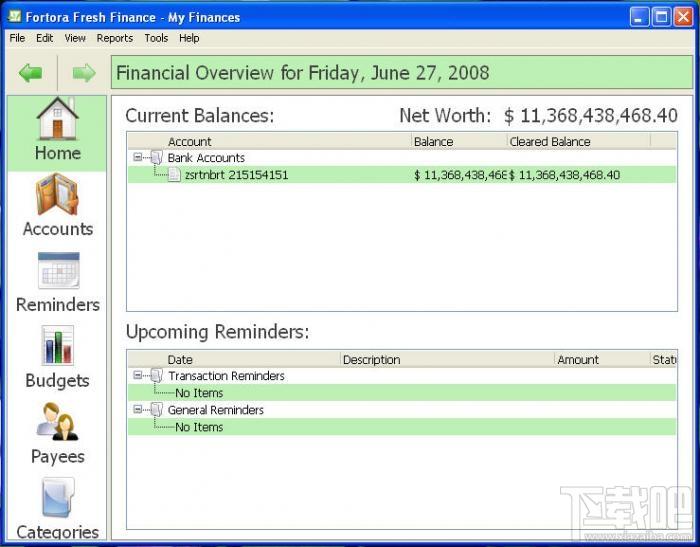Image resolution: width=700 pixels, height=547 pixels.
Task: Open the Payees people icon
Action: [57, 422]
